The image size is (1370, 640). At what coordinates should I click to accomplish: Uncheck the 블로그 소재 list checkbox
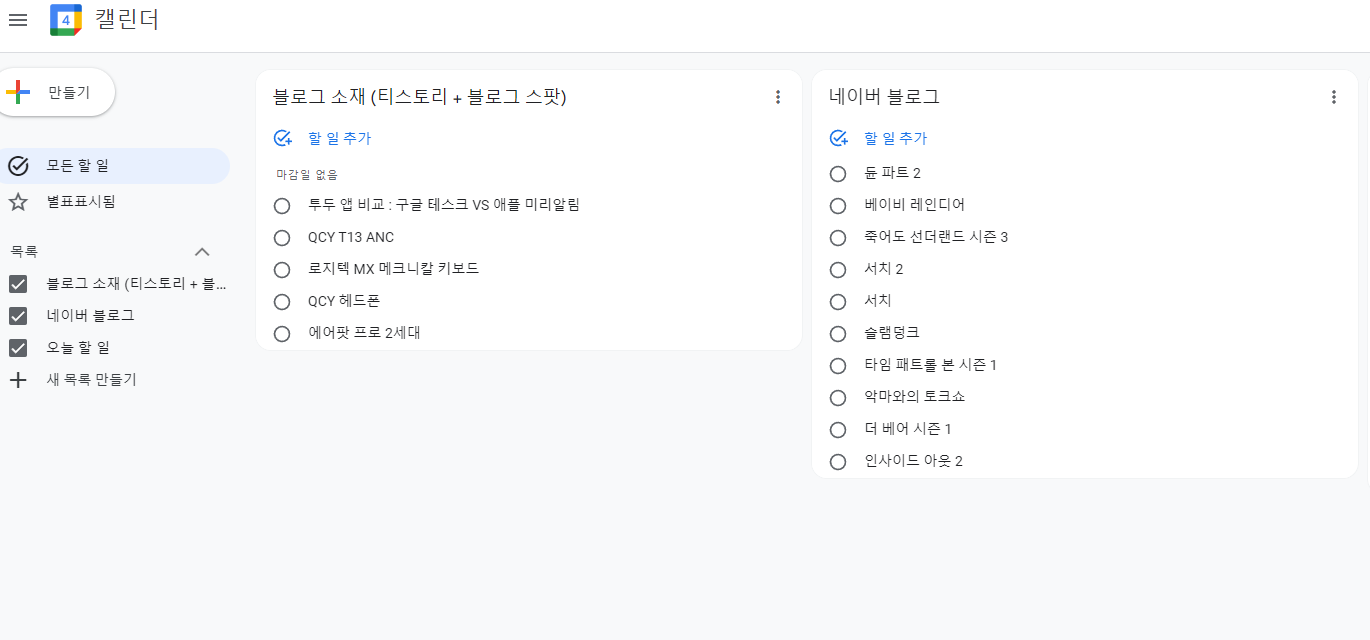pos(18,284)
